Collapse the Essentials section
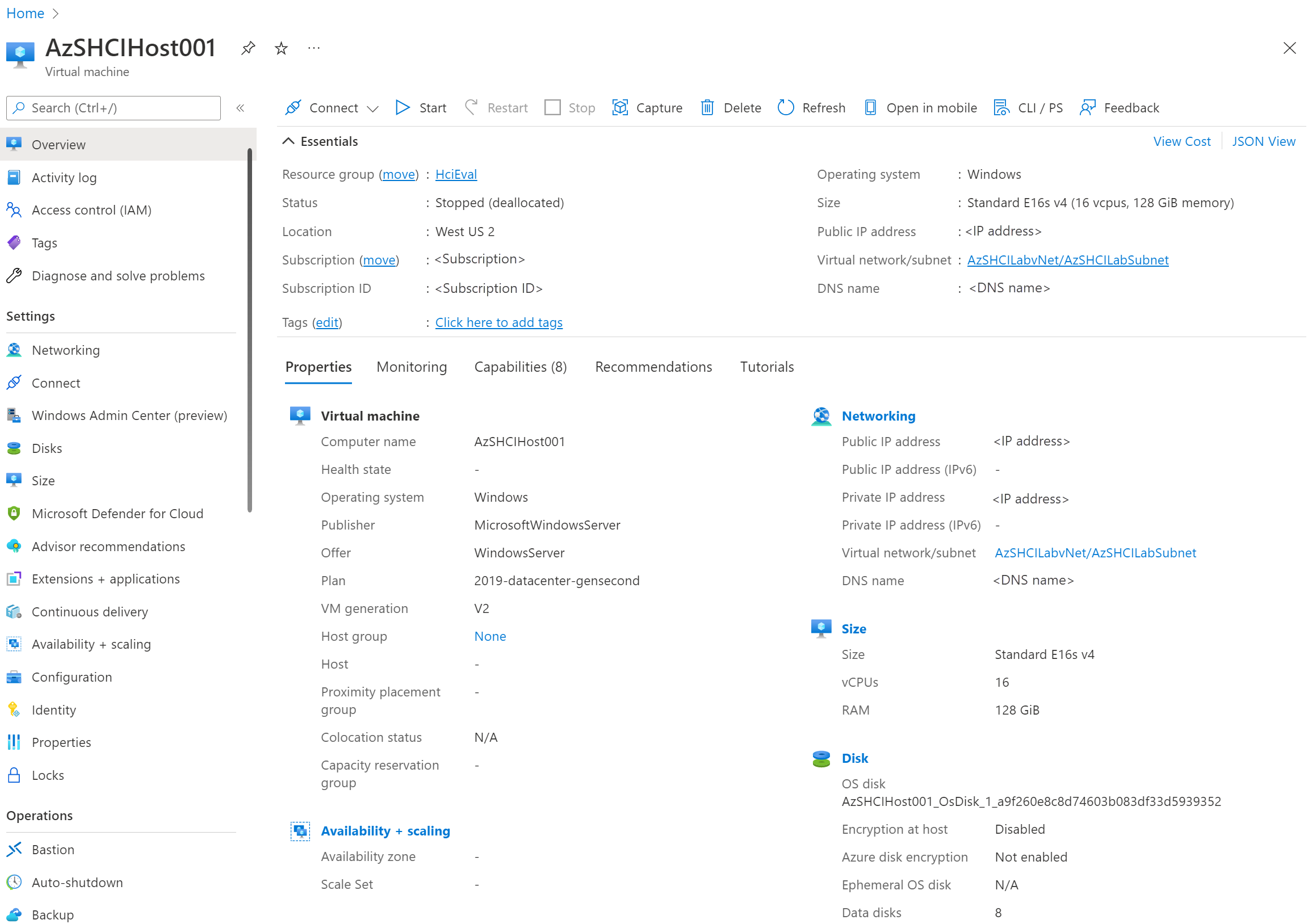This screenshot has height=924, width=1308. tap(288, 141)
